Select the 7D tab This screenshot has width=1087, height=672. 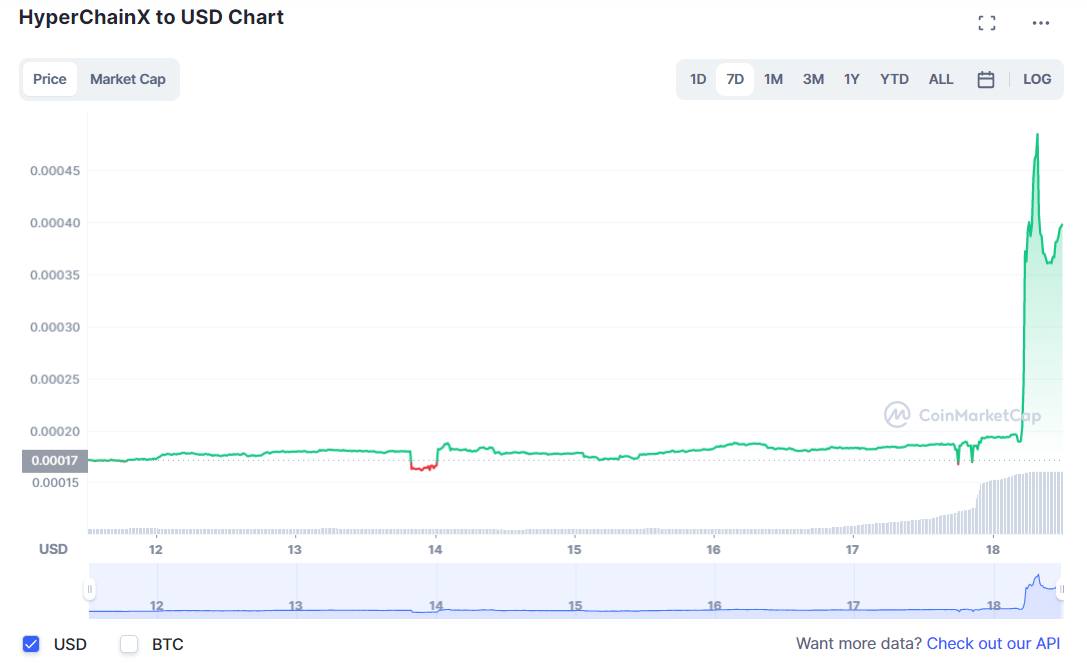click(x=735, y=78)
